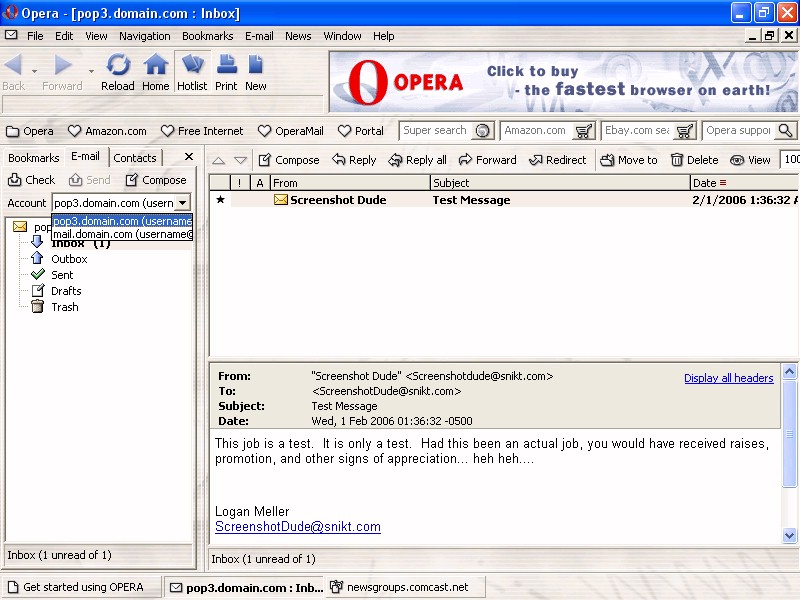The image size is (800, 600).
Task: Click the Amazon.com search cart icon
Action: [583, 131]
